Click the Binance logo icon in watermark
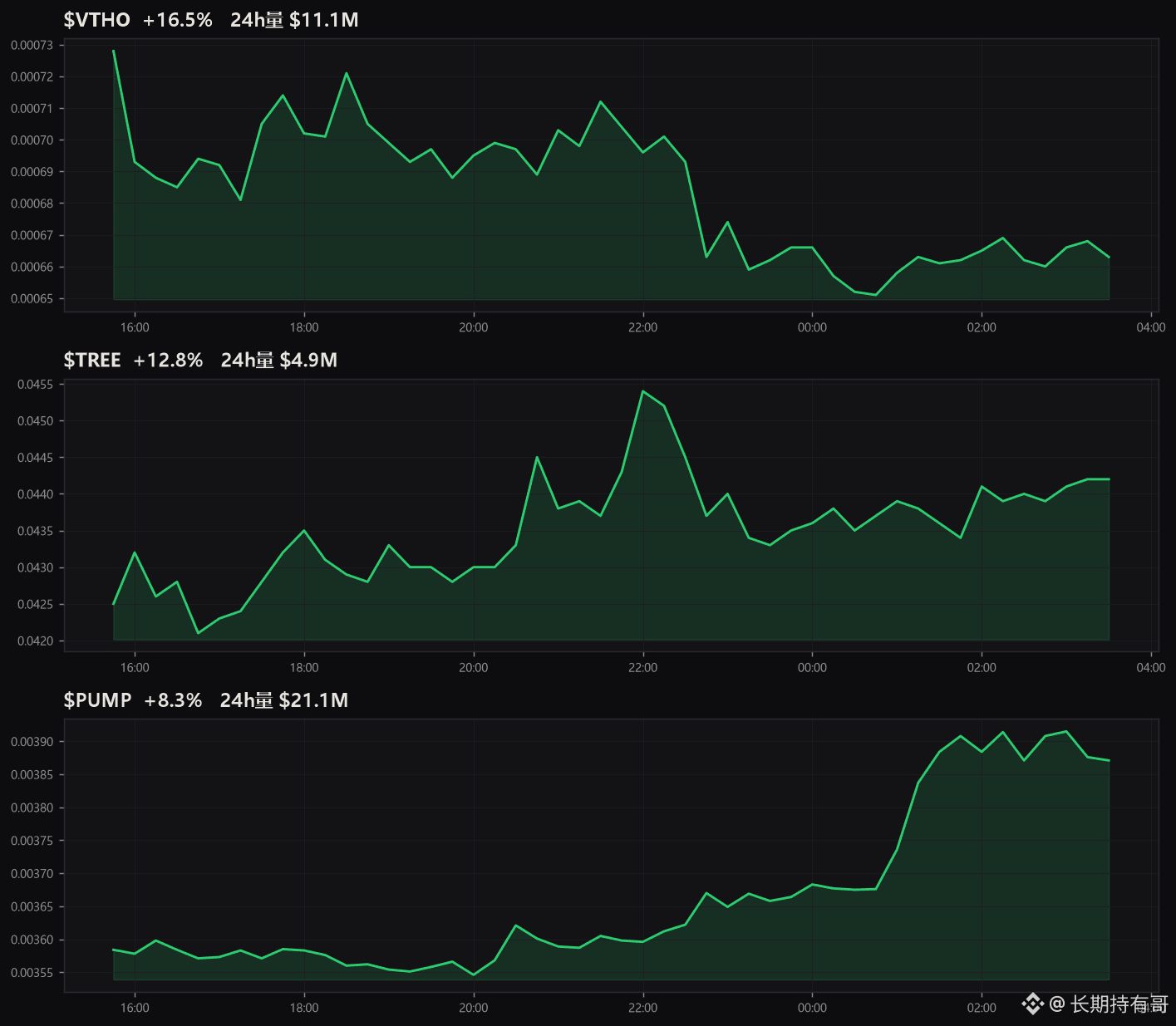 1032,1004
